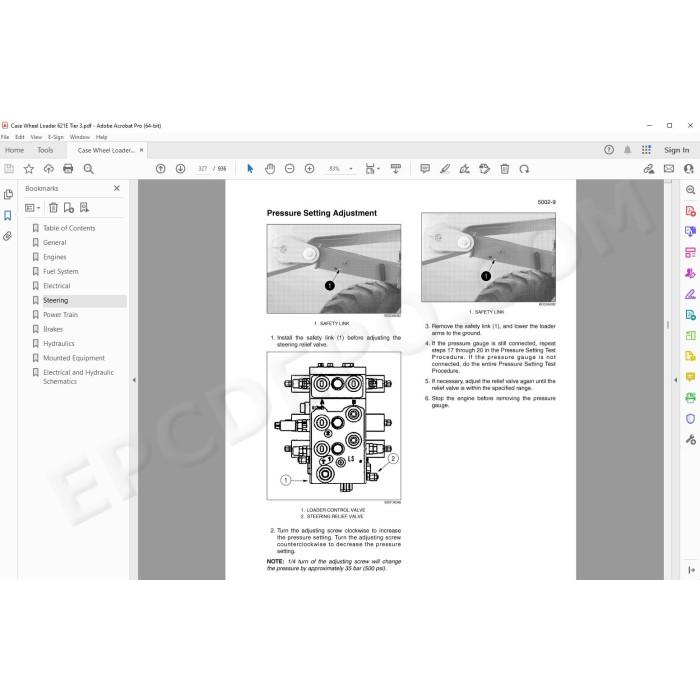This screenshot has width=700, height=700.
Task: Open the Sign/draw markup tool
Action: tap(464, 169)
